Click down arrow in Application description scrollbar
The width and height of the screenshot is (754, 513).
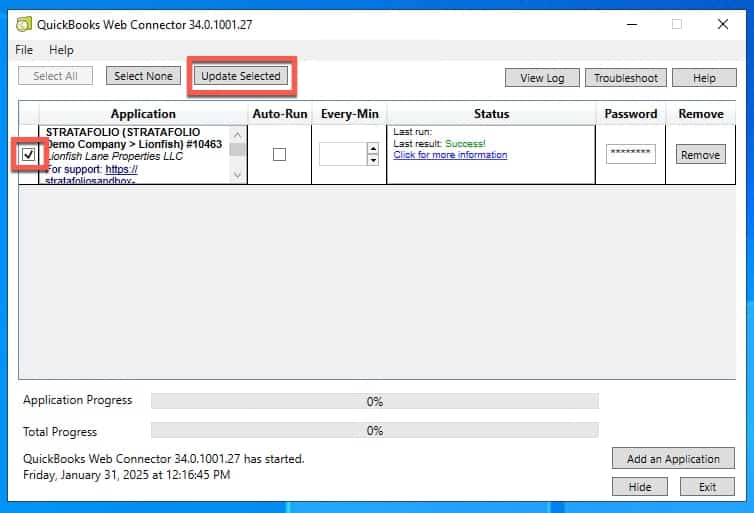(x=237, y=175)
